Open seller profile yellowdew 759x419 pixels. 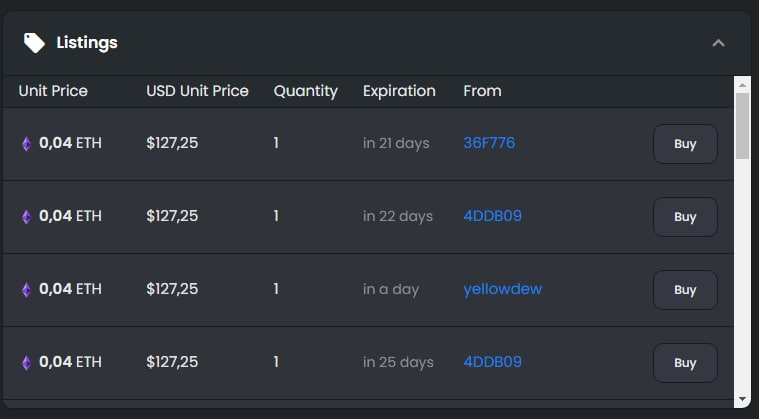(502, 289)
